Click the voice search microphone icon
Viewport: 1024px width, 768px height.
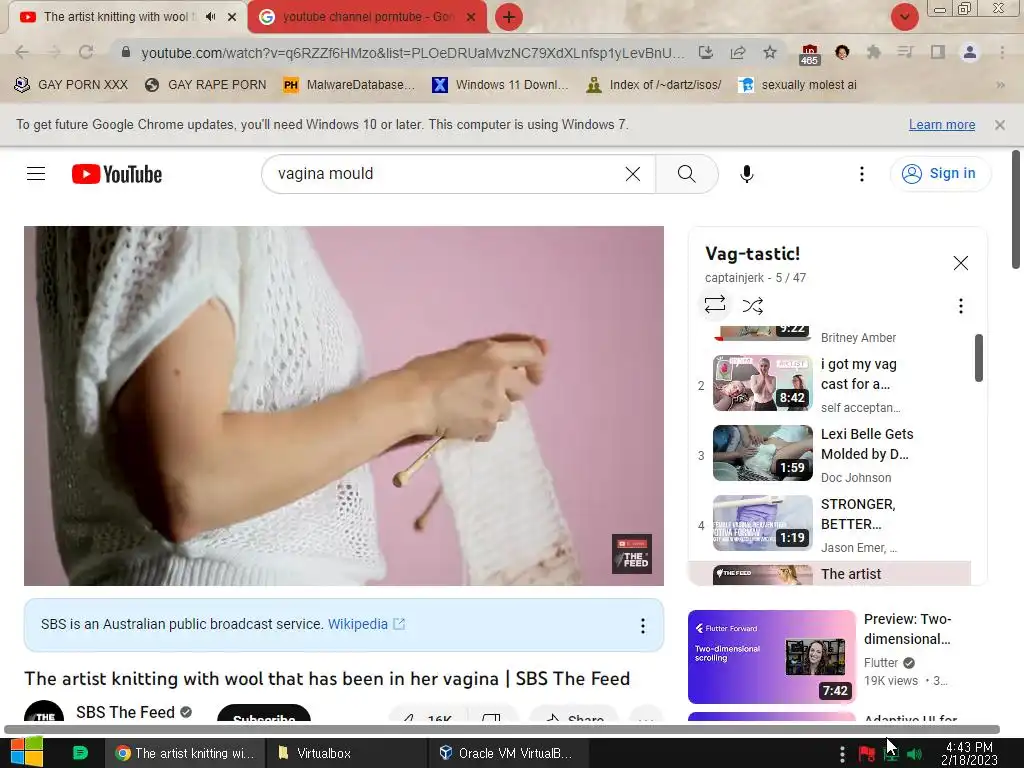746,174
